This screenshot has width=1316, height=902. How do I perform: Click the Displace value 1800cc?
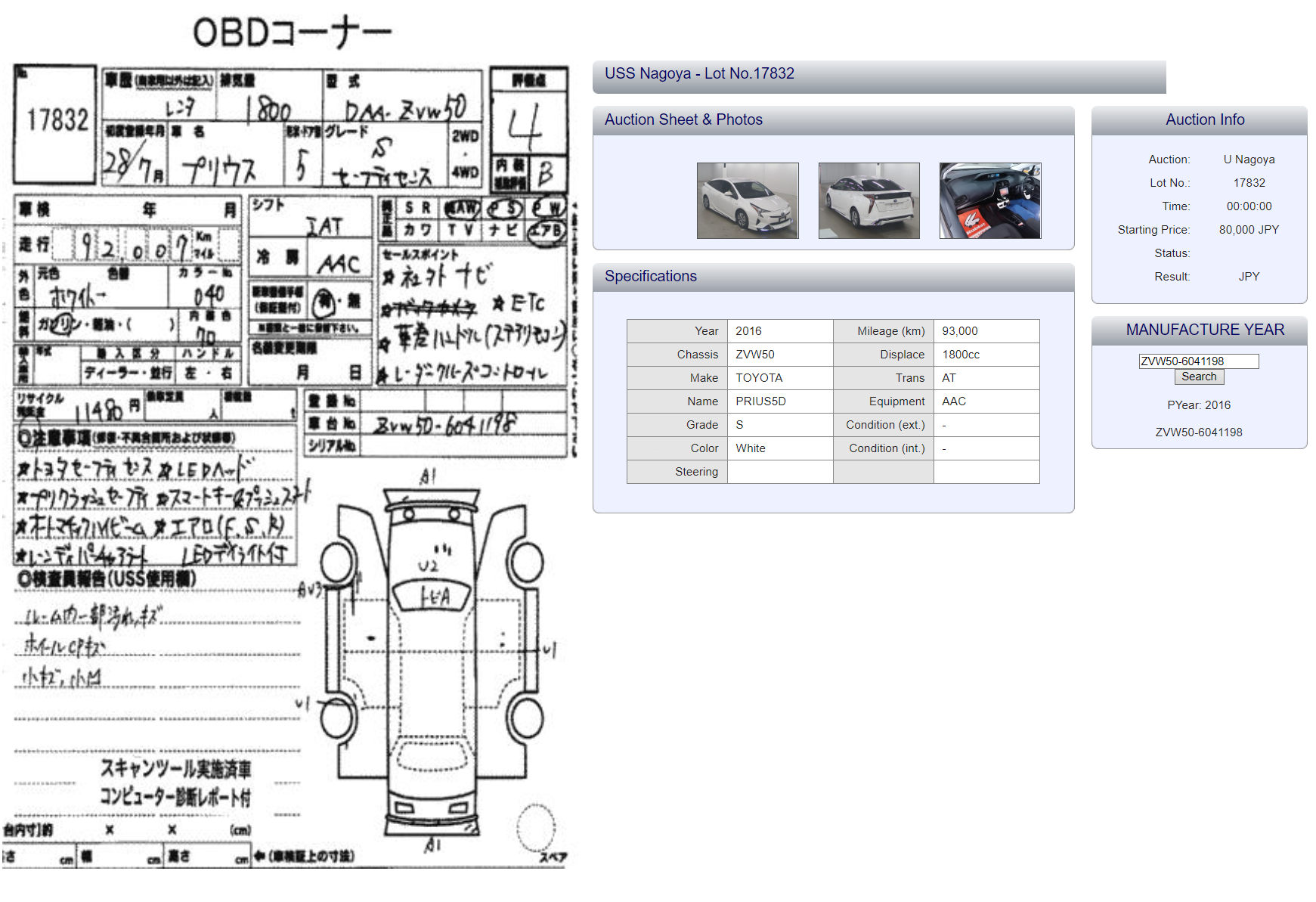tap(961, 355)
